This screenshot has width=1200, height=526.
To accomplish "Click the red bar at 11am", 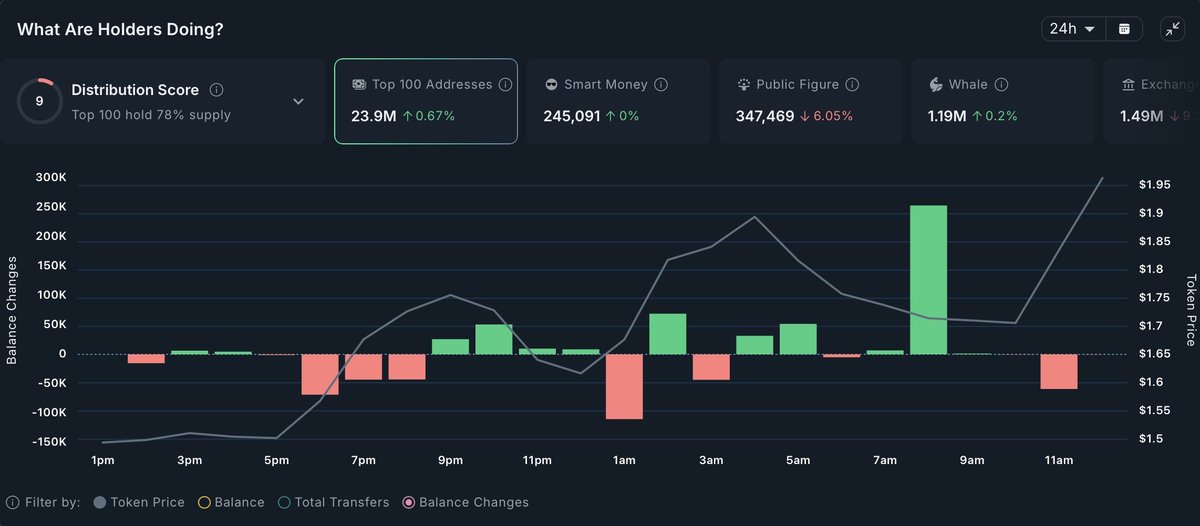I will click(x=1058, y=371).
